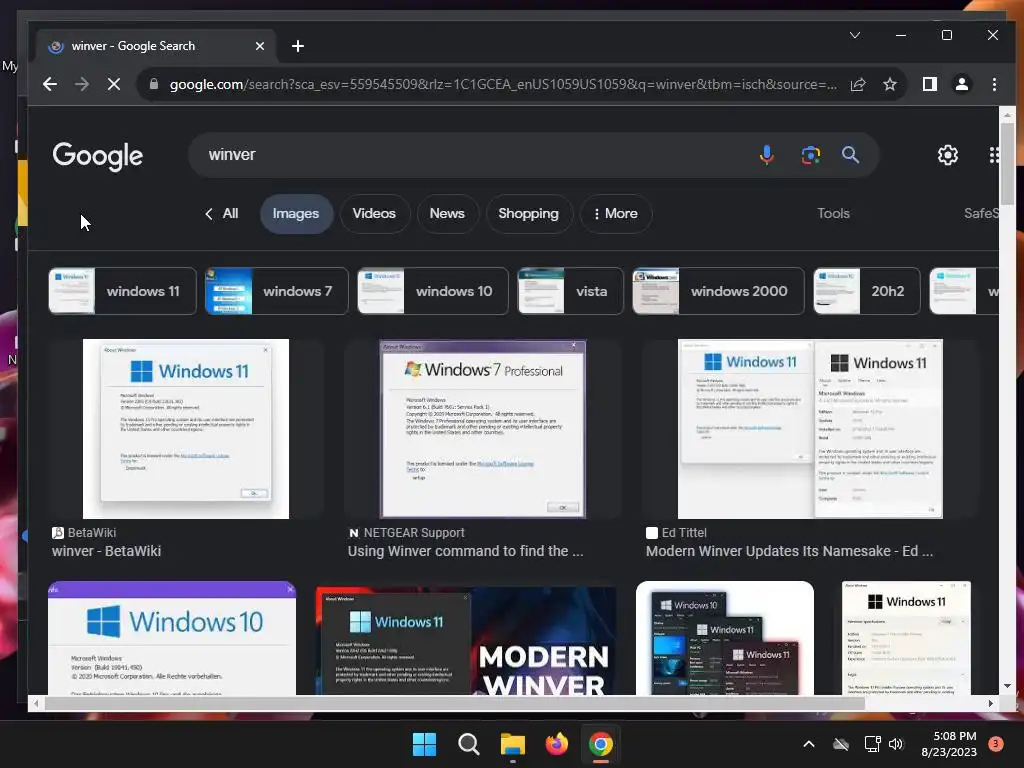Open Ed Tittel two-dialog Windows 11 image

point(810,429)
